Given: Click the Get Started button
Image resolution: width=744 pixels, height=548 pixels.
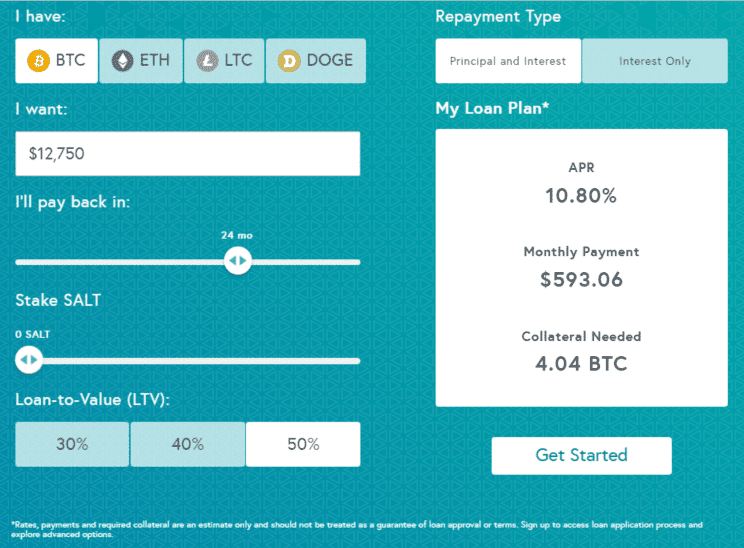Looking at the screenshot, I should 581,455.
